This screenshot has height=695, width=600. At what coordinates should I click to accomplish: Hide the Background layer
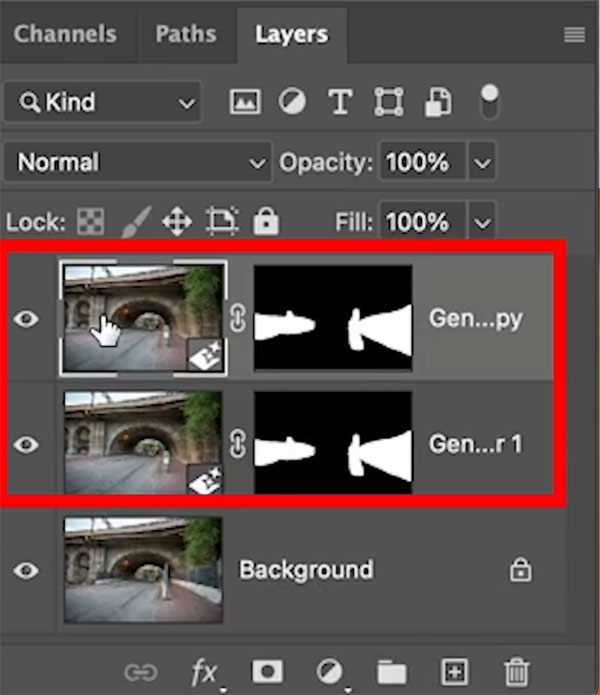pyautogui.click(x=26, y=570)
